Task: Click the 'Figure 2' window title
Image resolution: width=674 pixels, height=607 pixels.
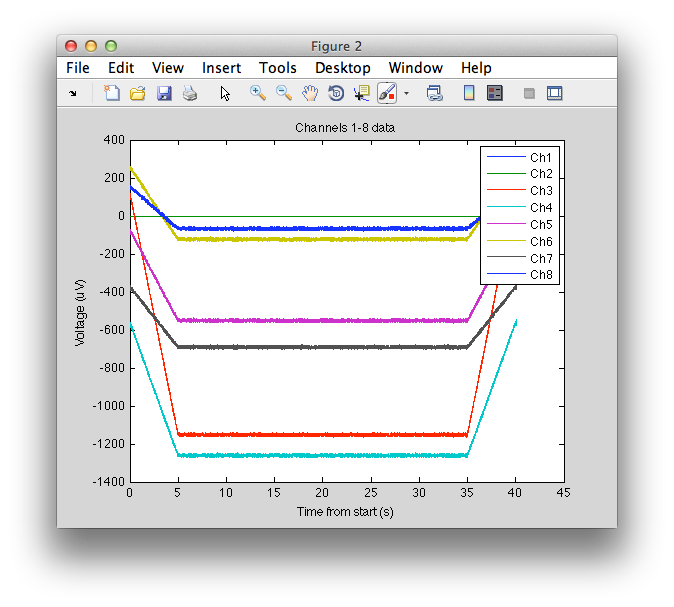Action: pyautogui.click(x=336, y=46)
